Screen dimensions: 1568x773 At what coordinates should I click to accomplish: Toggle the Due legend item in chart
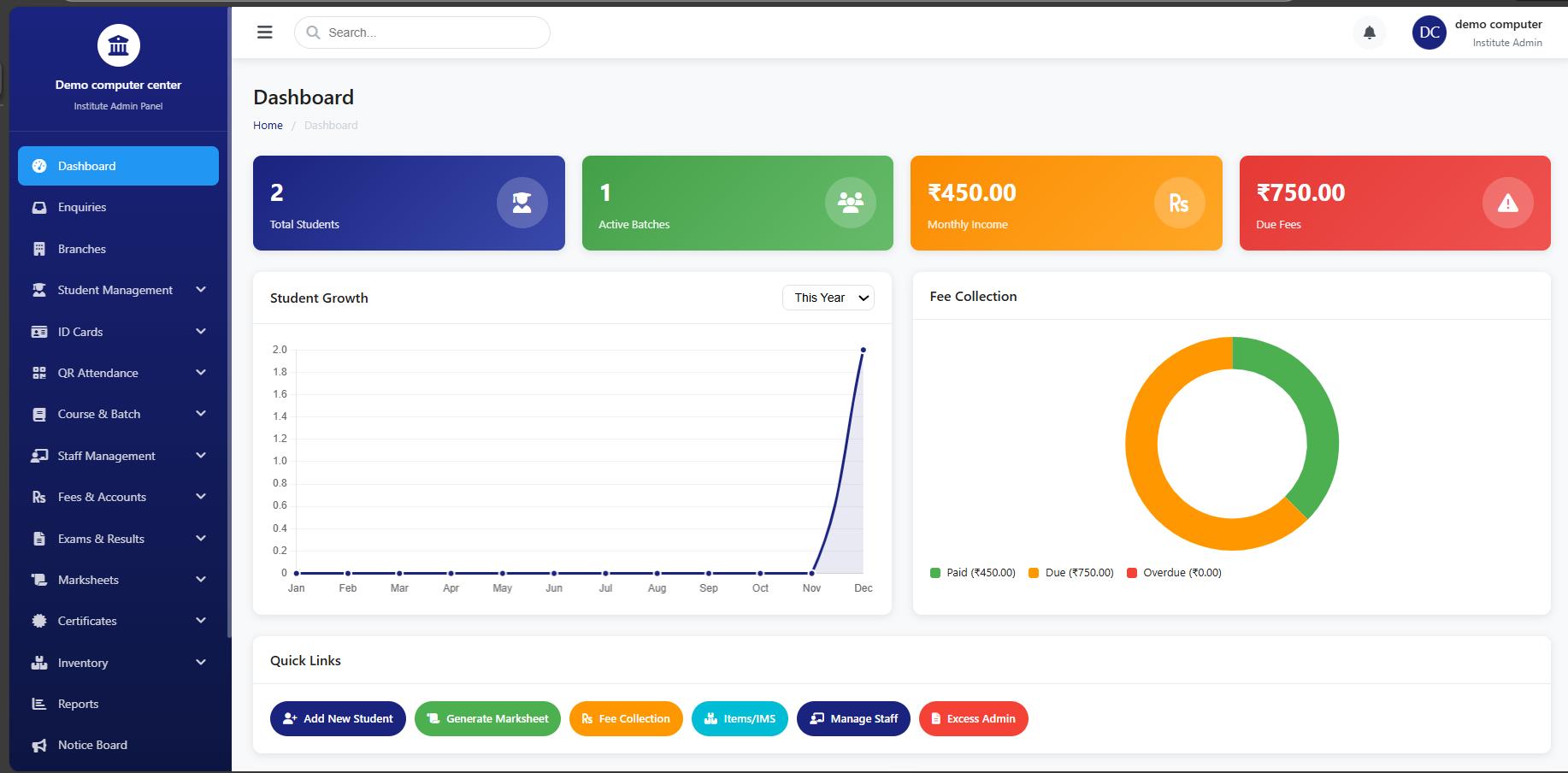point(1071,573)
